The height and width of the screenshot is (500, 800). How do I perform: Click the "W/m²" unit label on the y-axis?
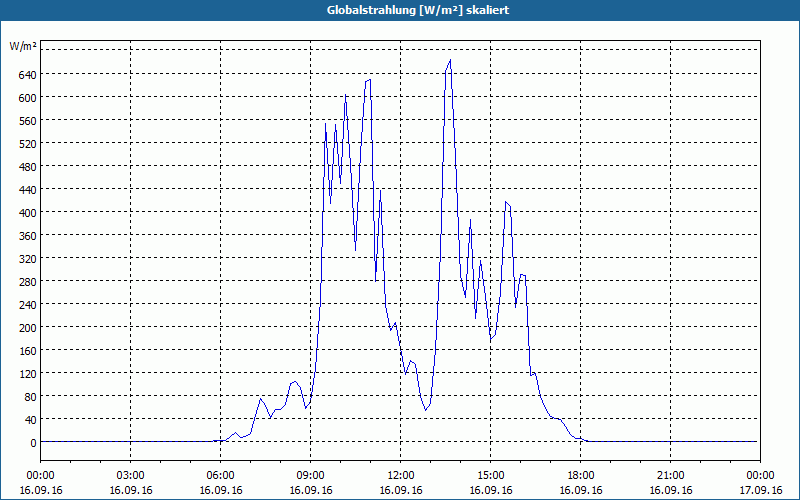pos(23,46)
